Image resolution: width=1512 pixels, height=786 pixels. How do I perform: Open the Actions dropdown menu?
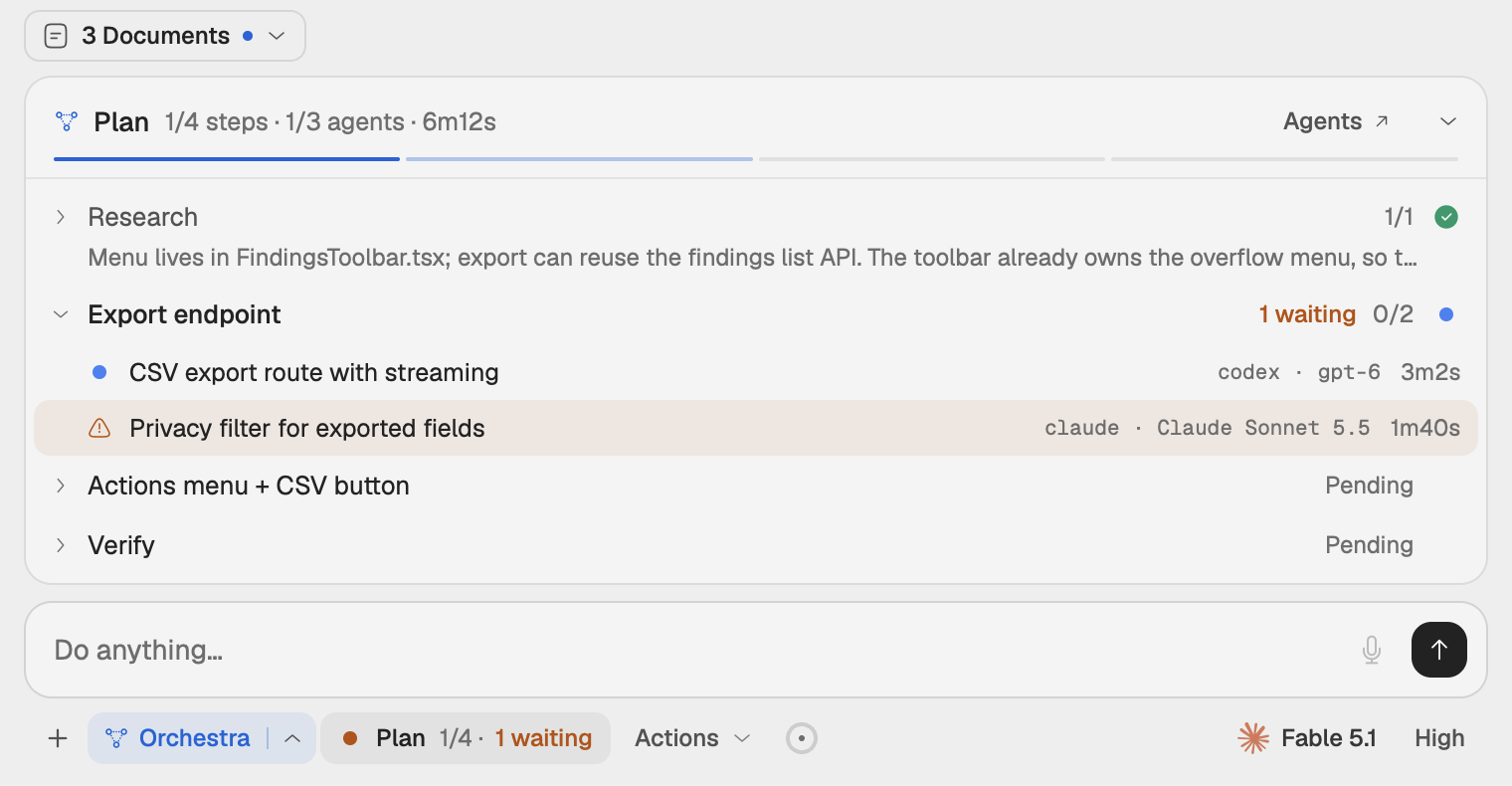point(692,738)
